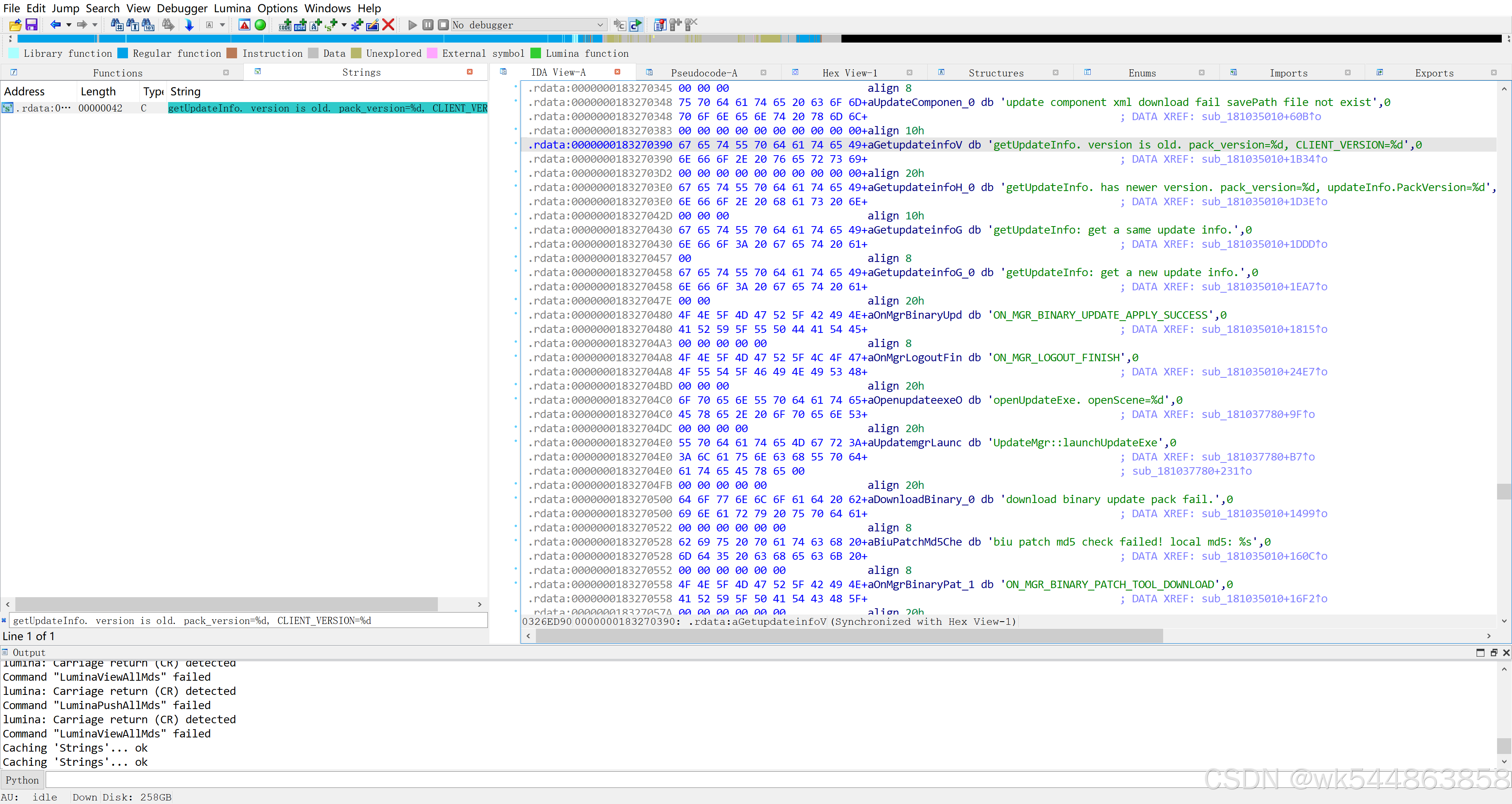Click the Save database icon
1512x804 pixels.
pos(31,25)
